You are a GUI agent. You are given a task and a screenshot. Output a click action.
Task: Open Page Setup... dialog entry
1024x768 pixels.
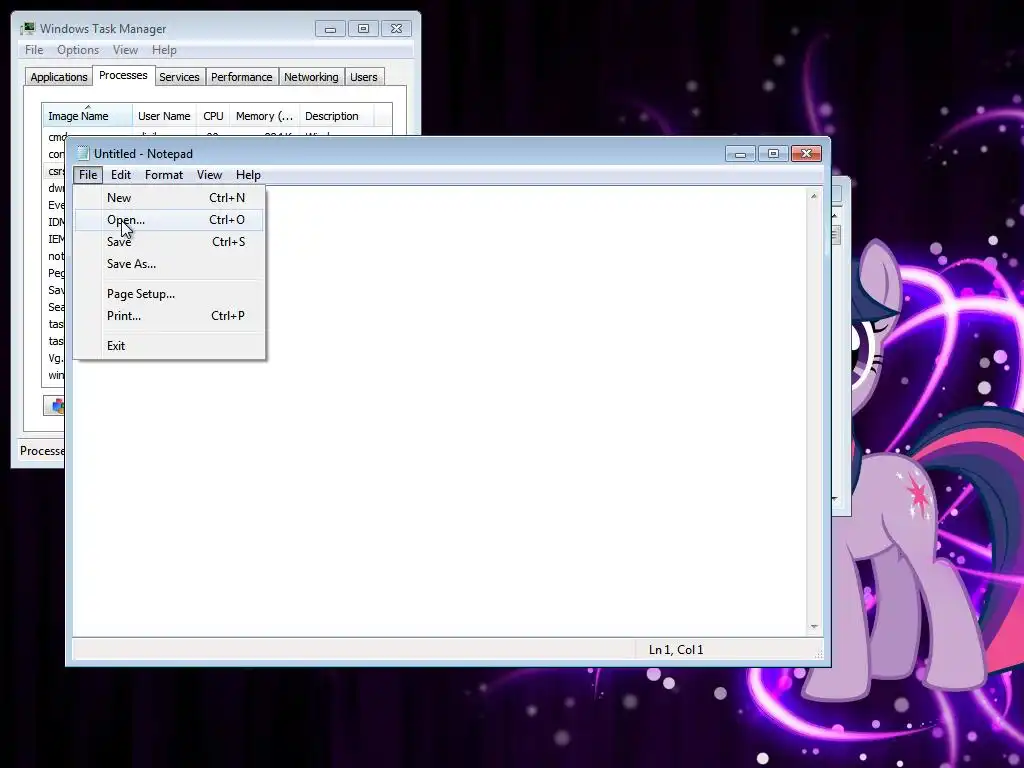click(169, 294)
